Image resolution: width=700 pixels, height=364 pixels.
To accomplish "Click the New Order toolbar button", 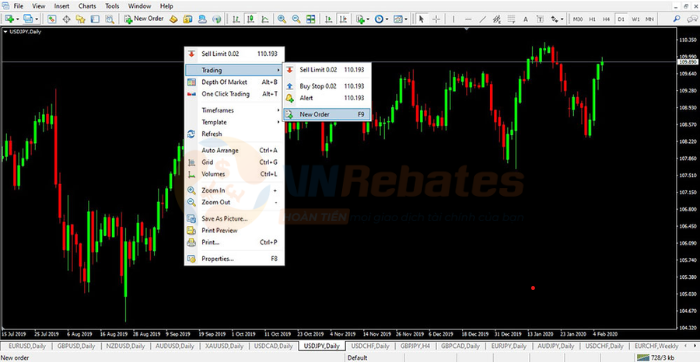I will [144, 19].
